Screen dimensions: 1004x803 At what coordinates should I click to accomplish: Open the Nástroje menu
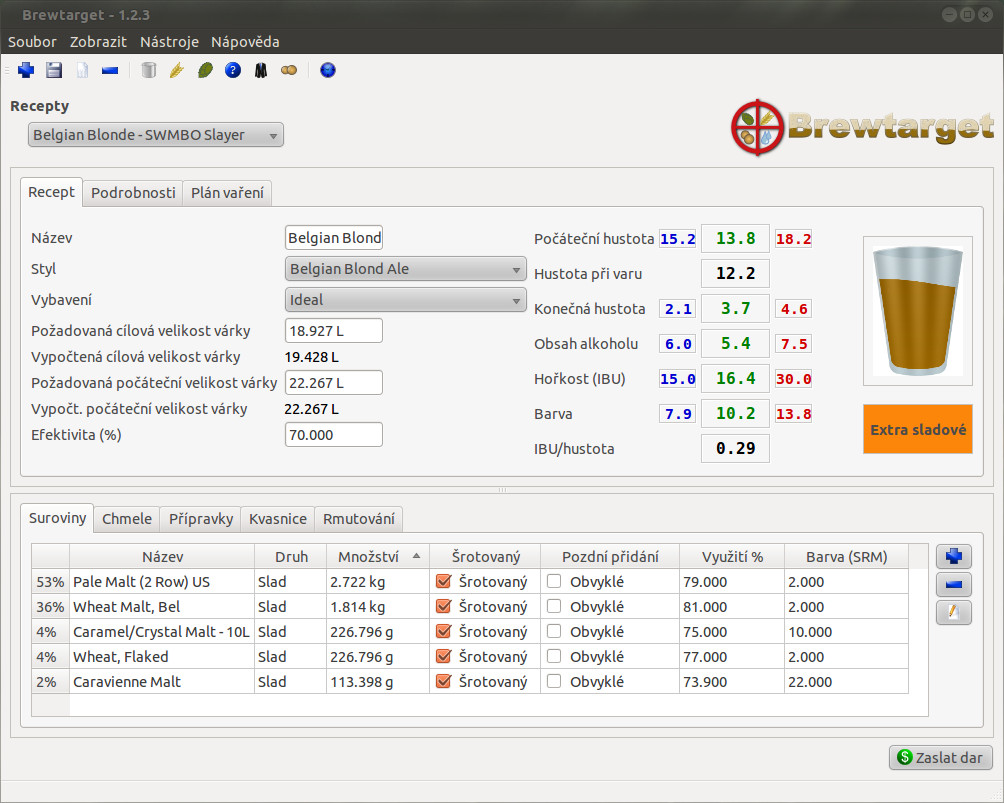pyautogui.click(x=169, y=42)
